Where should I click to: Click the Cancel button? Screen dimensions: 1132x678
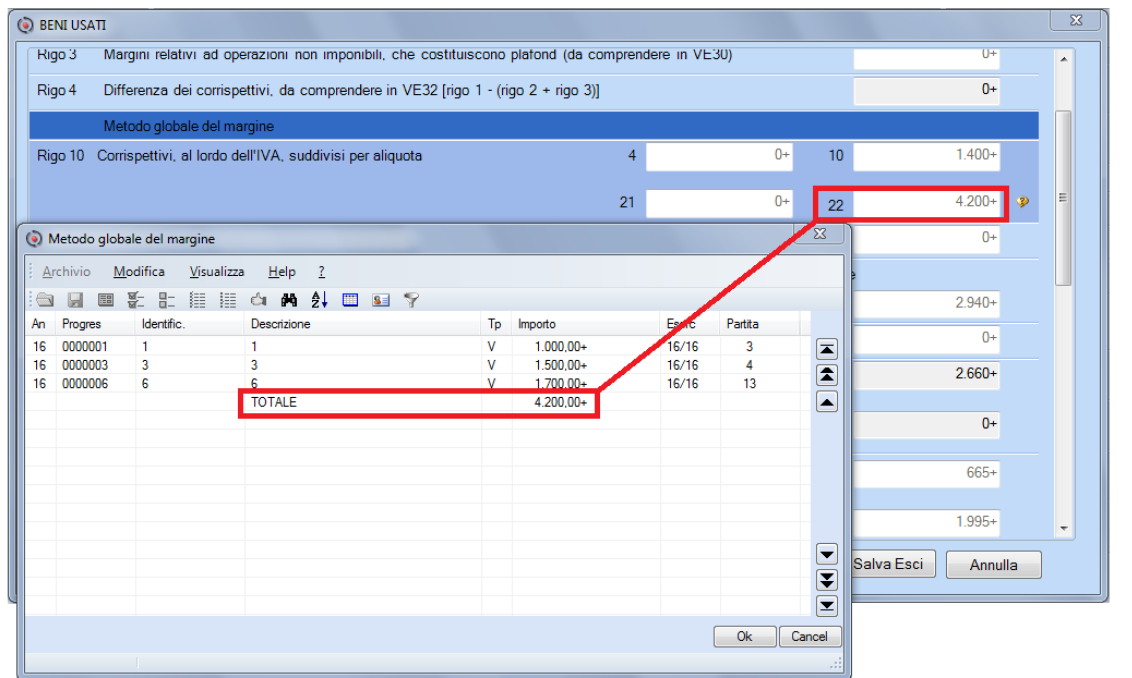809,636
